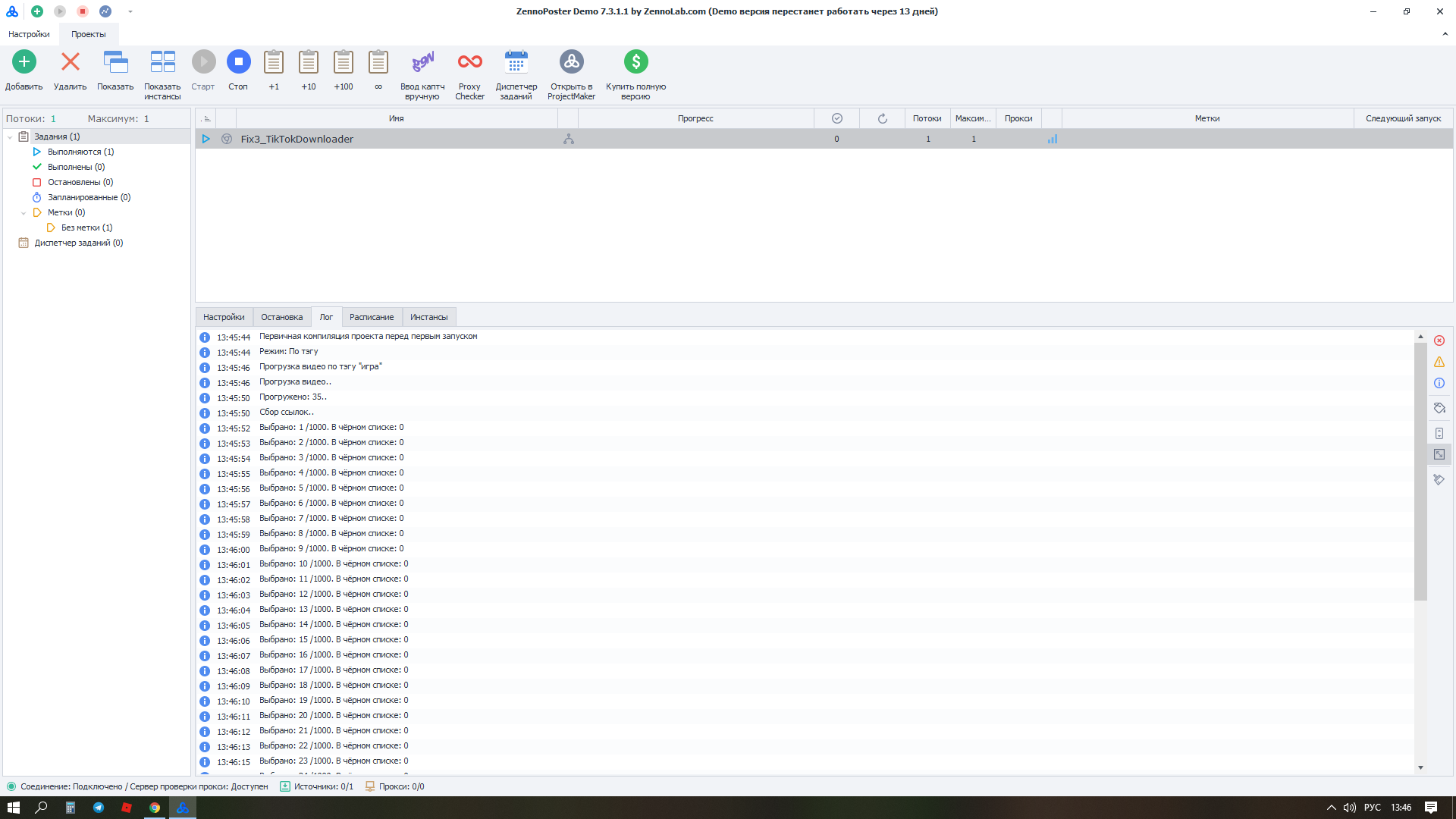Collapse the Метки tree node

24,213
